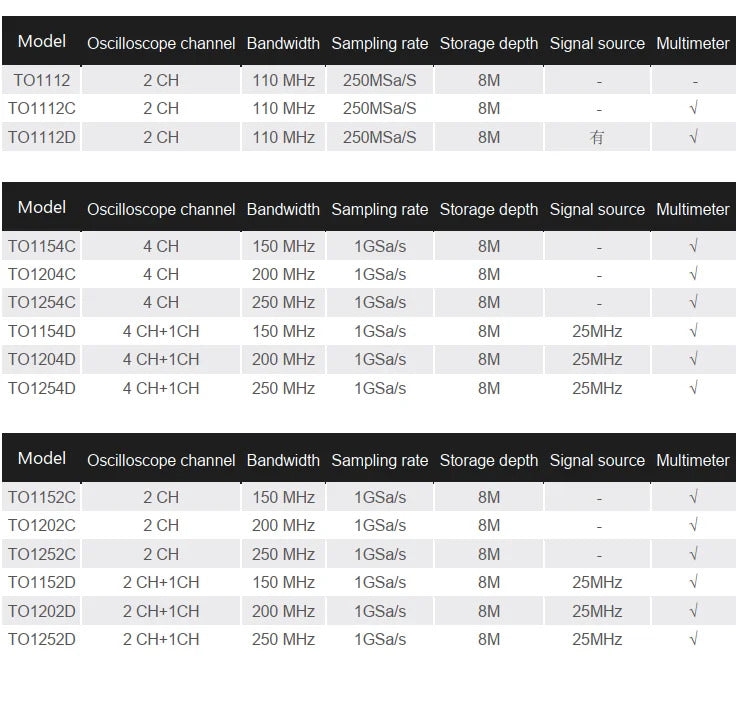Click the Bandwidth header in the middle table
740x701 pixels.
click(283, 210)
